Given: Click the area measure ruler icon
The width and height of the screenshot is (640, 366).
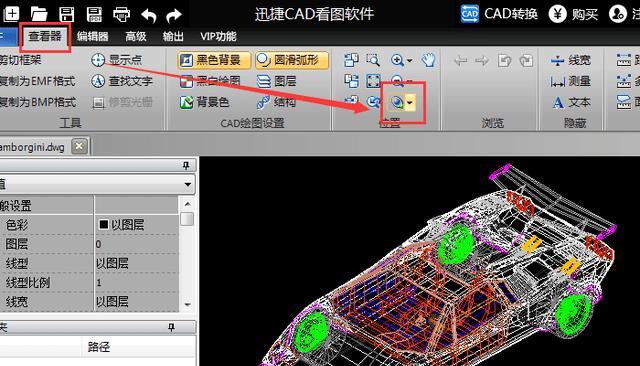Looking at the screenshot, I should pyautogui.click(x=624, y=102).
